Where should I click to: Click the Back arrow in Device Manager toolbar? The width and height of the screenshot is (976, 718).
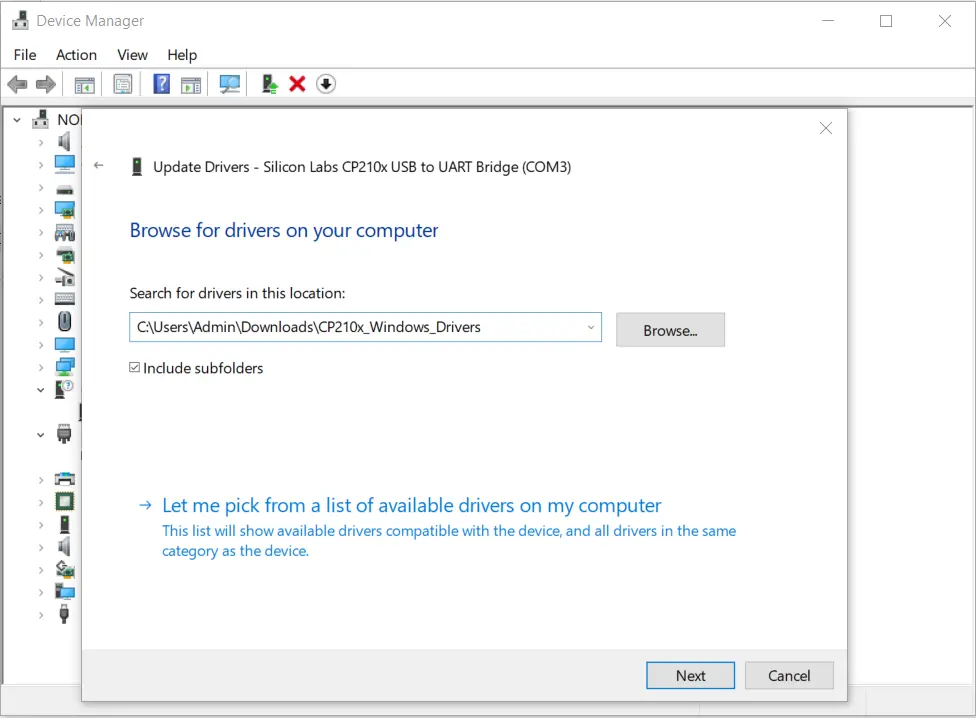tap(17, 84)
